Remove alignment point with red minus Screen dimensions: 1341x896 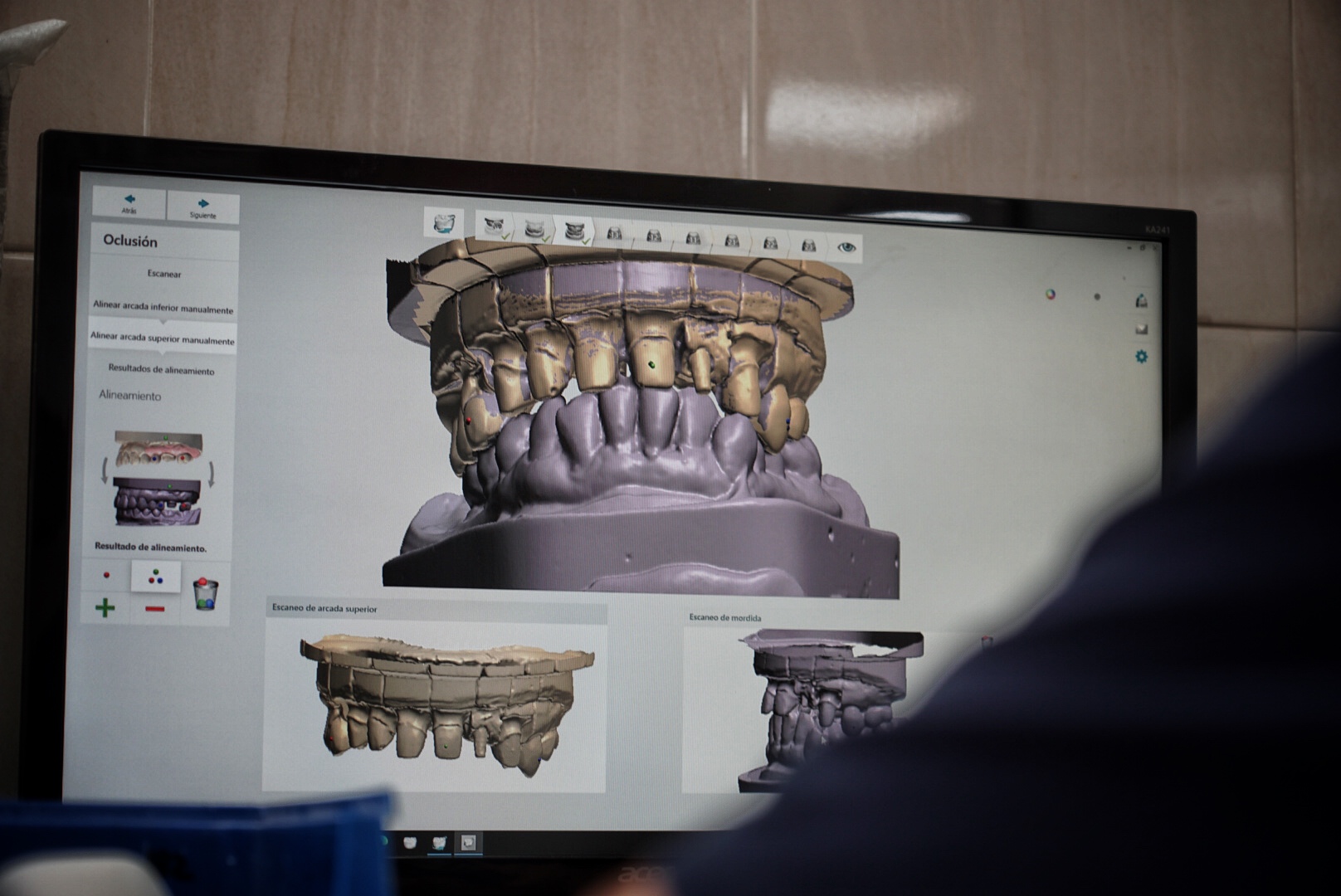155,610
